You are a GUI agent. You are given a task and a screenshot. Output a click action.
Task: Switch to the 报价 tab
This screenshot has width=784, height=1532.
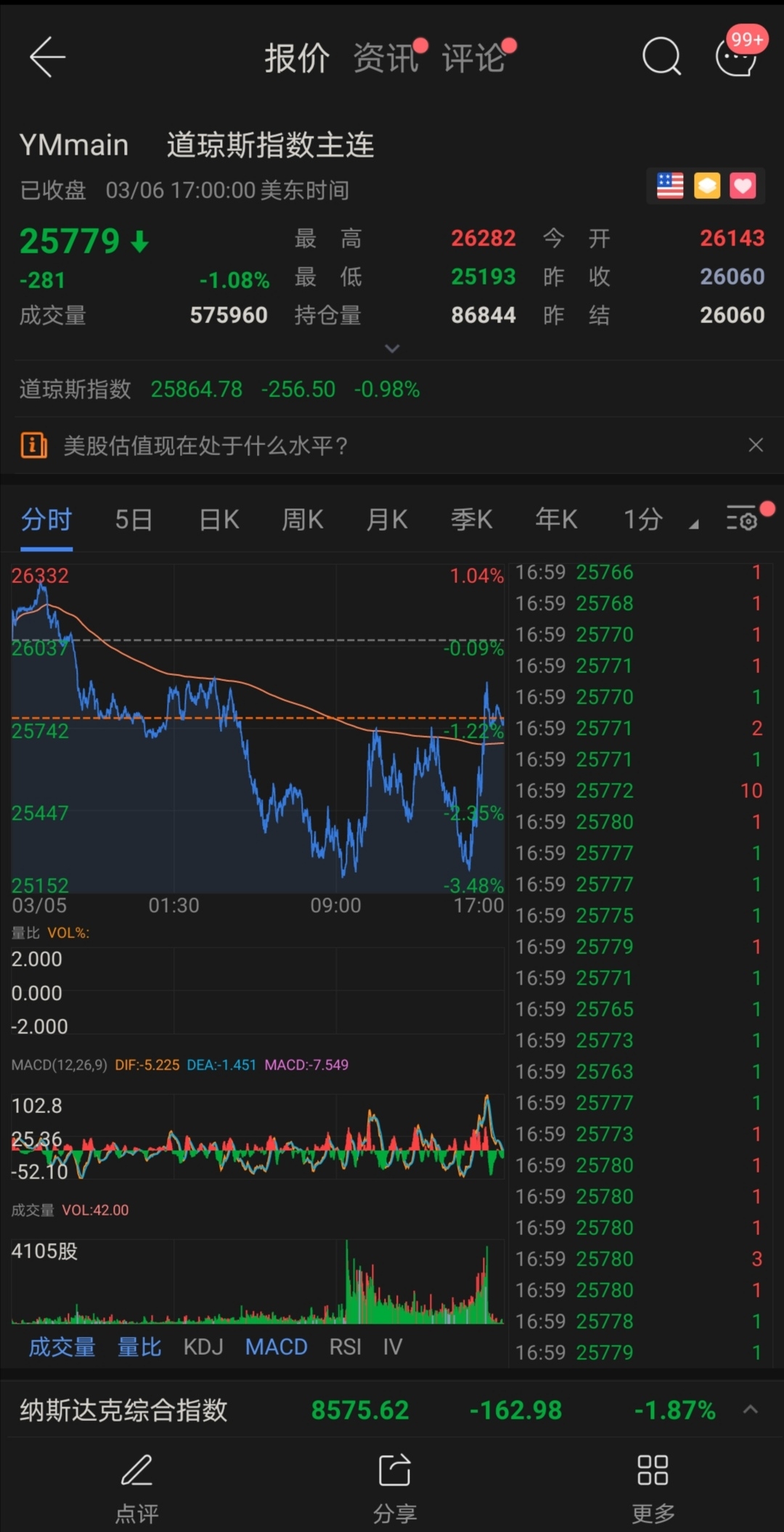[297, 58]
